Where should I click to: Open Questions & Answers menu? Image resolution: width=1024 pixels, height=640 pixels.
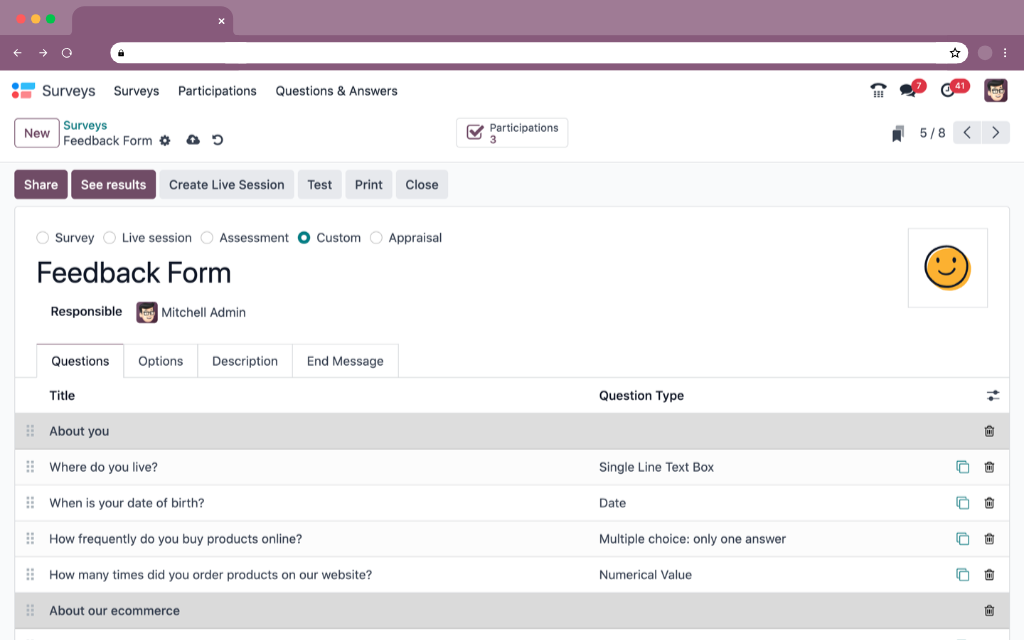point(336,91)
